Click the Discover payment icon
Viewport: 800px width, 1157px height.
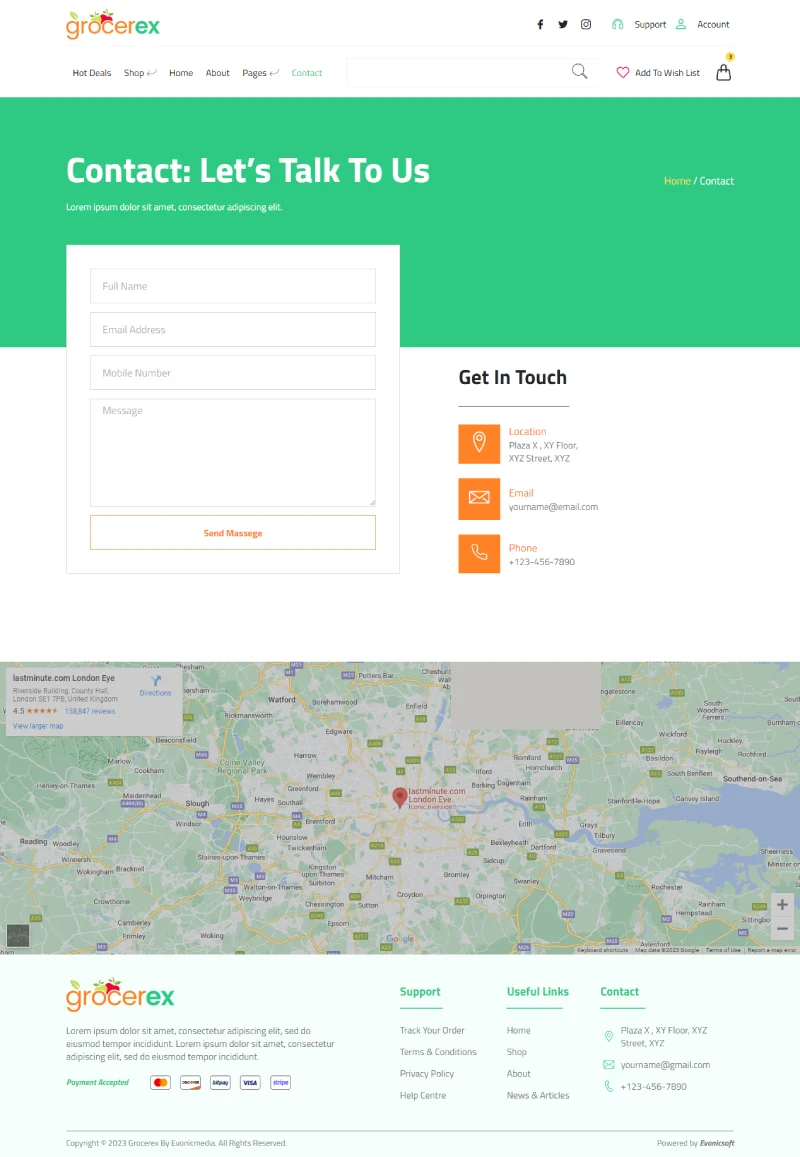(190, 1082)
